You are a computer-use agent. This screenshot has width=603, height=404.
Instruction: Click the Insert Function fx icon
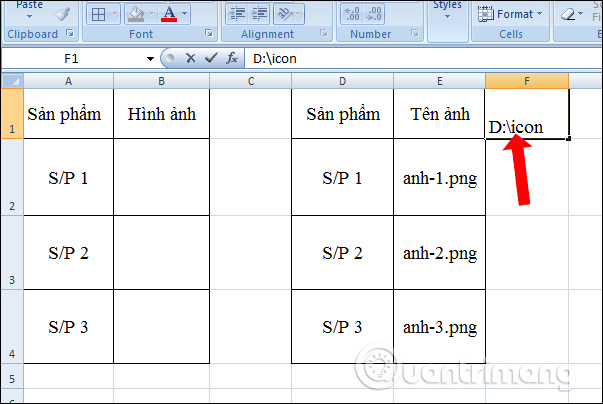(232, 58)
